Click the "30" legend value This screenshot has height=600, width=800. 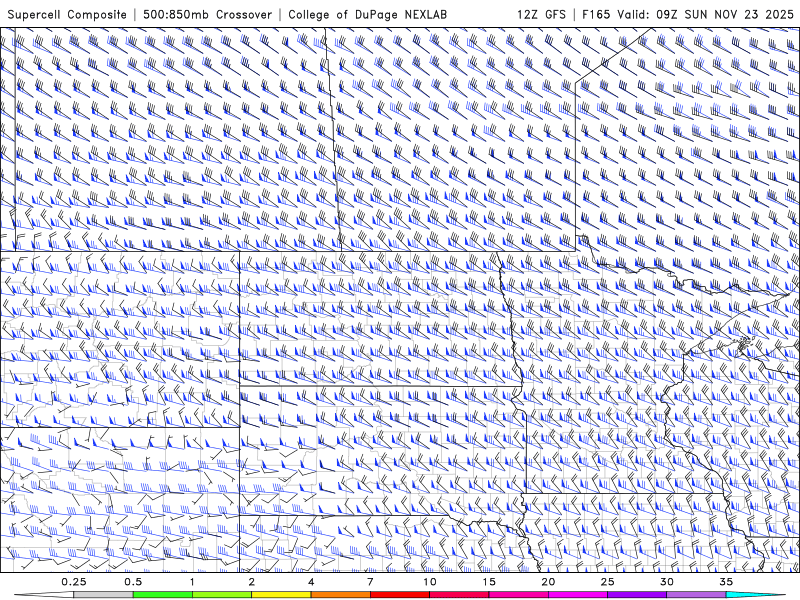click(666, 582)
